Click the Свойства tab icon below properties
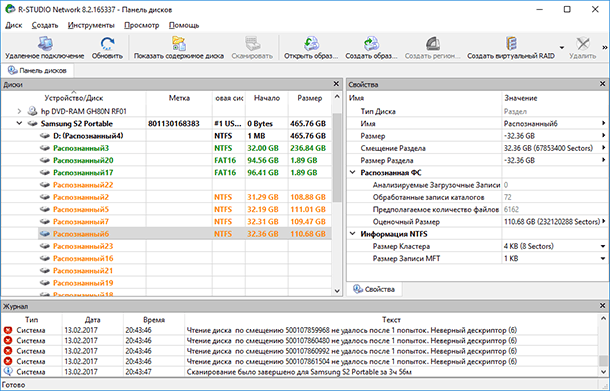 click(358, 289)
